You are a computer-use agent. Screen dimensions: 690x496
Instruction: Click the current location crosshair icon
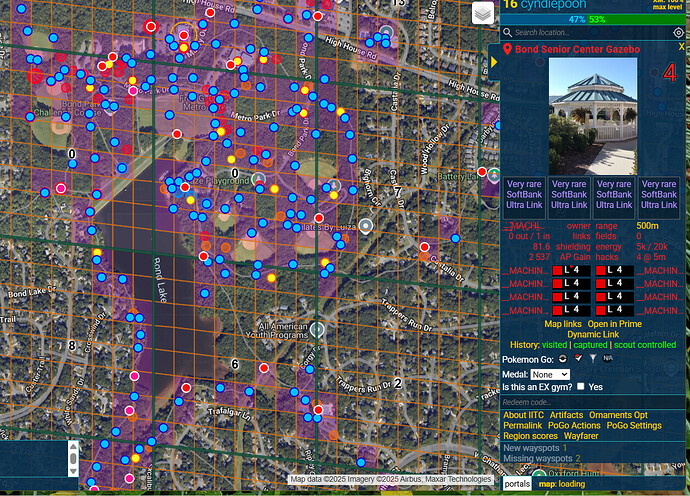coord(679,33)
